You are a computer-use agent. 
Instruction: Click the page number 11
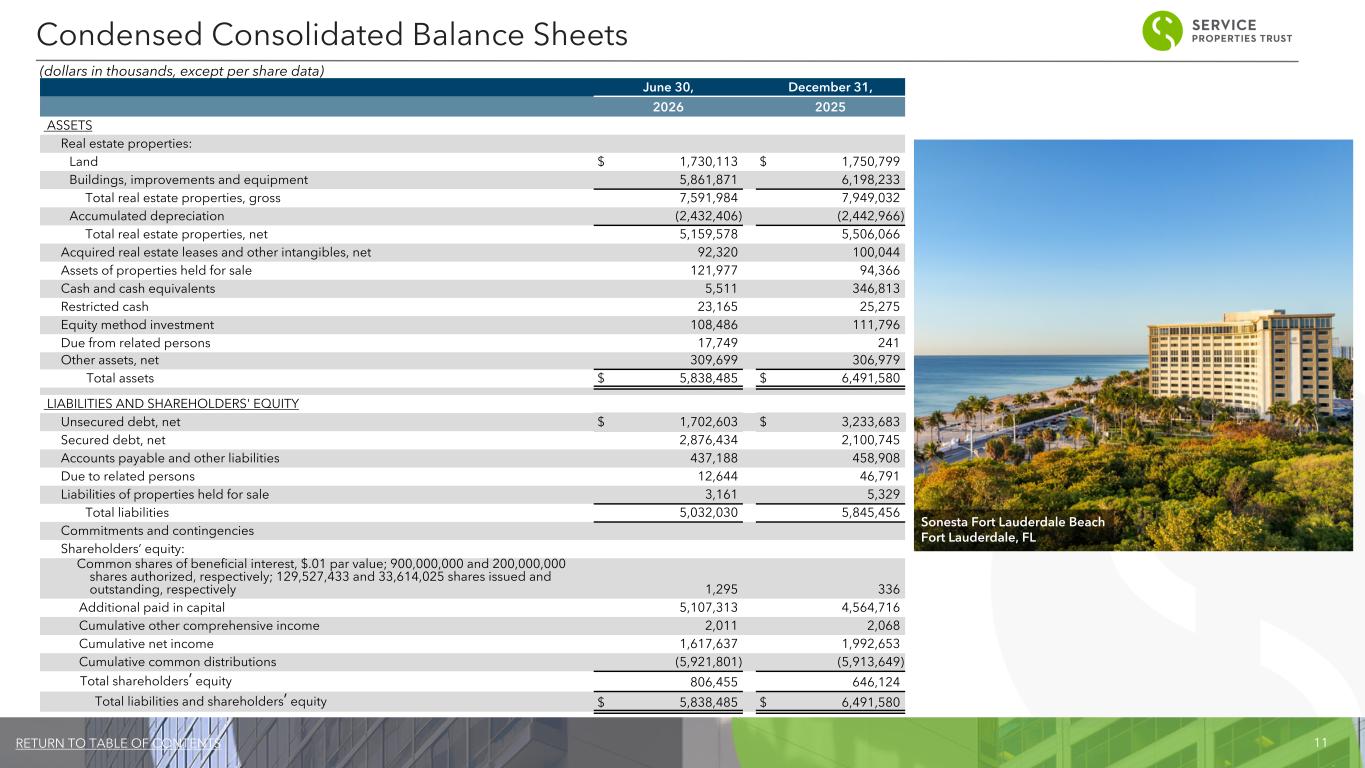tap(1320, 743)
